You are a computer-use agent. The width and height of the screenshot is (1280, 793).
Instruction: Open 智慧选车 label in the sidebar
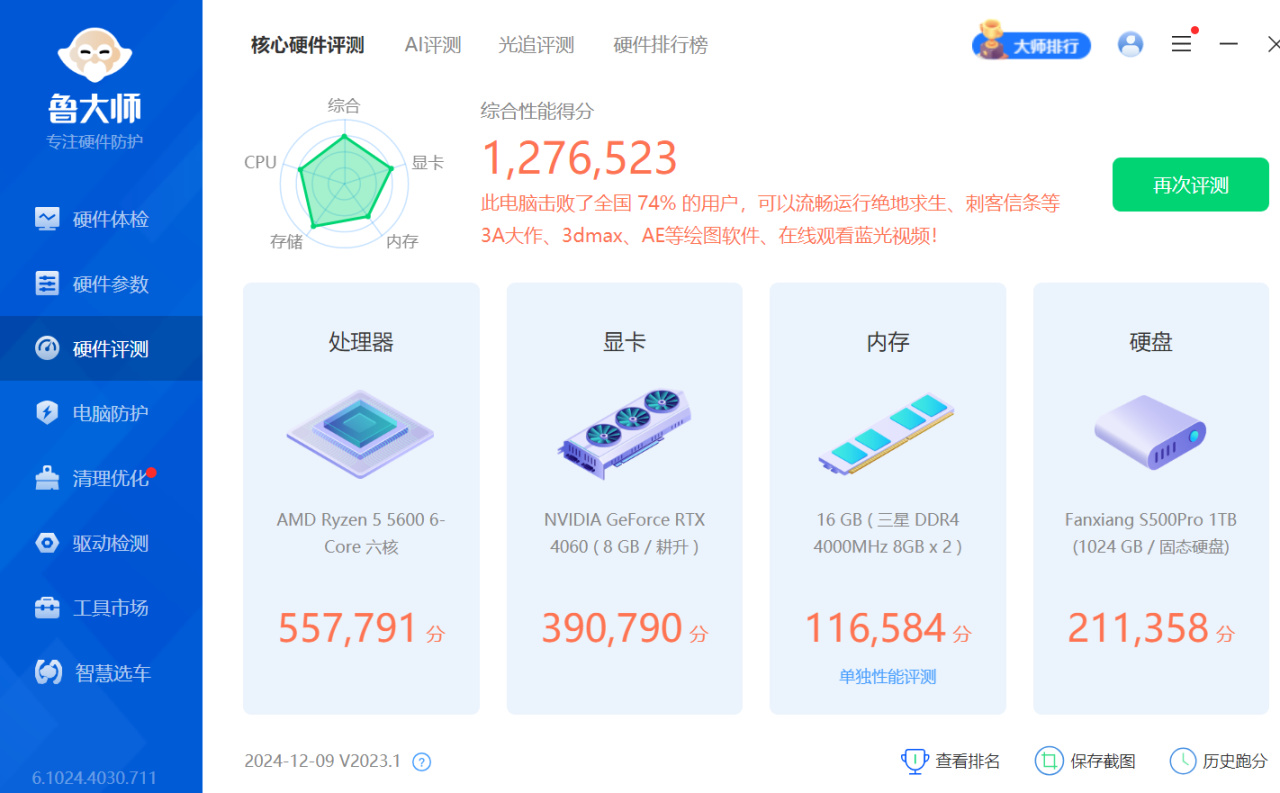[x=113, y=673]
